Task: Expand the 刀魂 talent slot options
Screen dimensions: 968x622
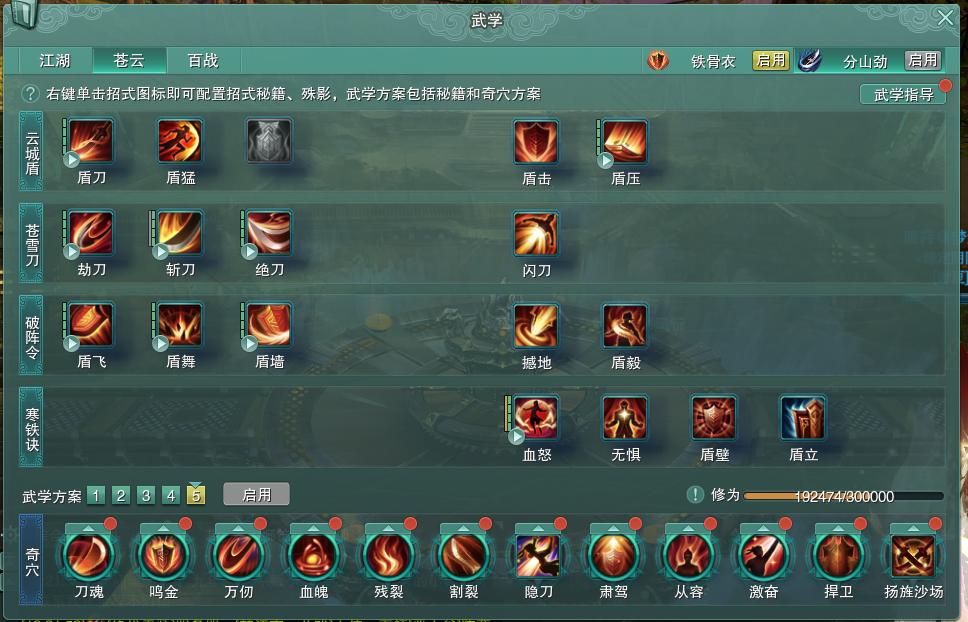Action: [88, 529]
